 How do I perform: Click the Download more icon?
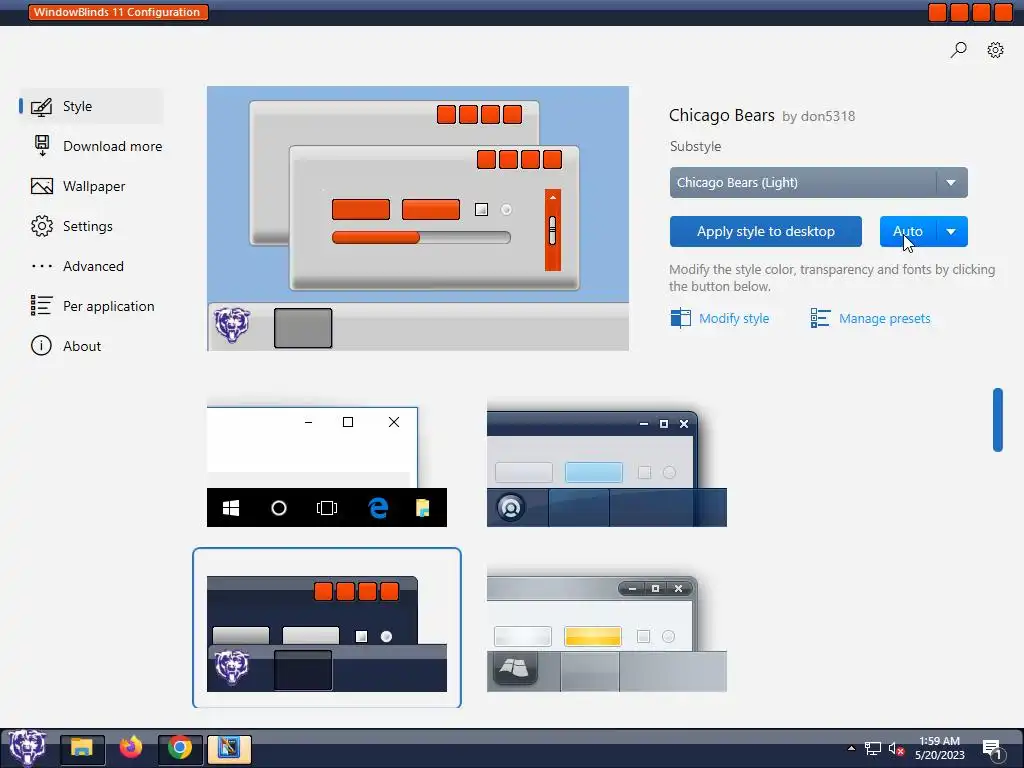42,146
